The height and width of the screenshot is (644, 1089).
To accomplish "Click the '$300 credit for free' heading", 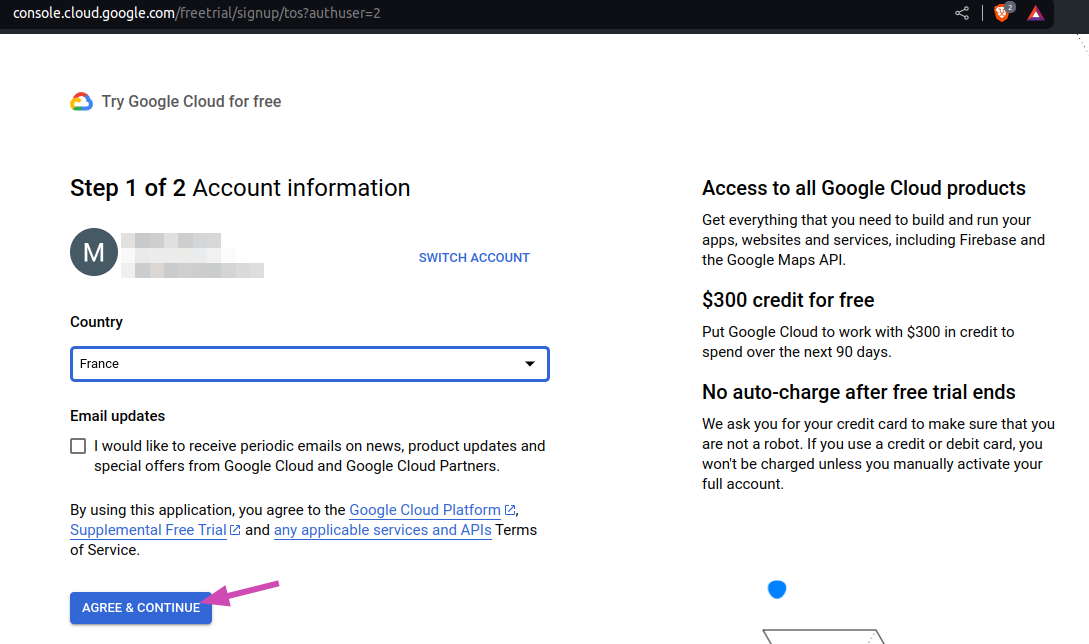I will point(788,300).
